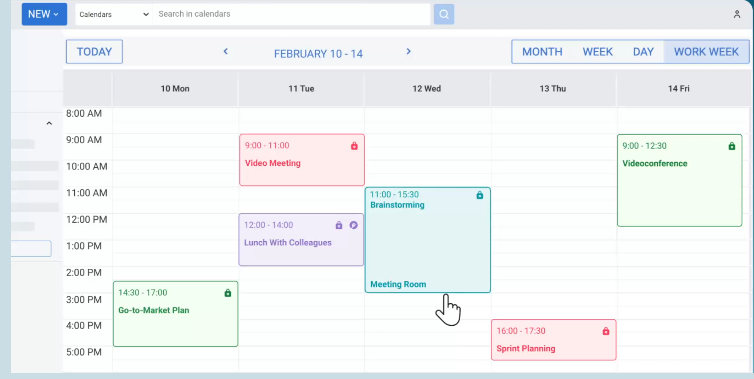Switch to WEEK view
This screenshot has width=754, height=379.
(x=598, y=52)
